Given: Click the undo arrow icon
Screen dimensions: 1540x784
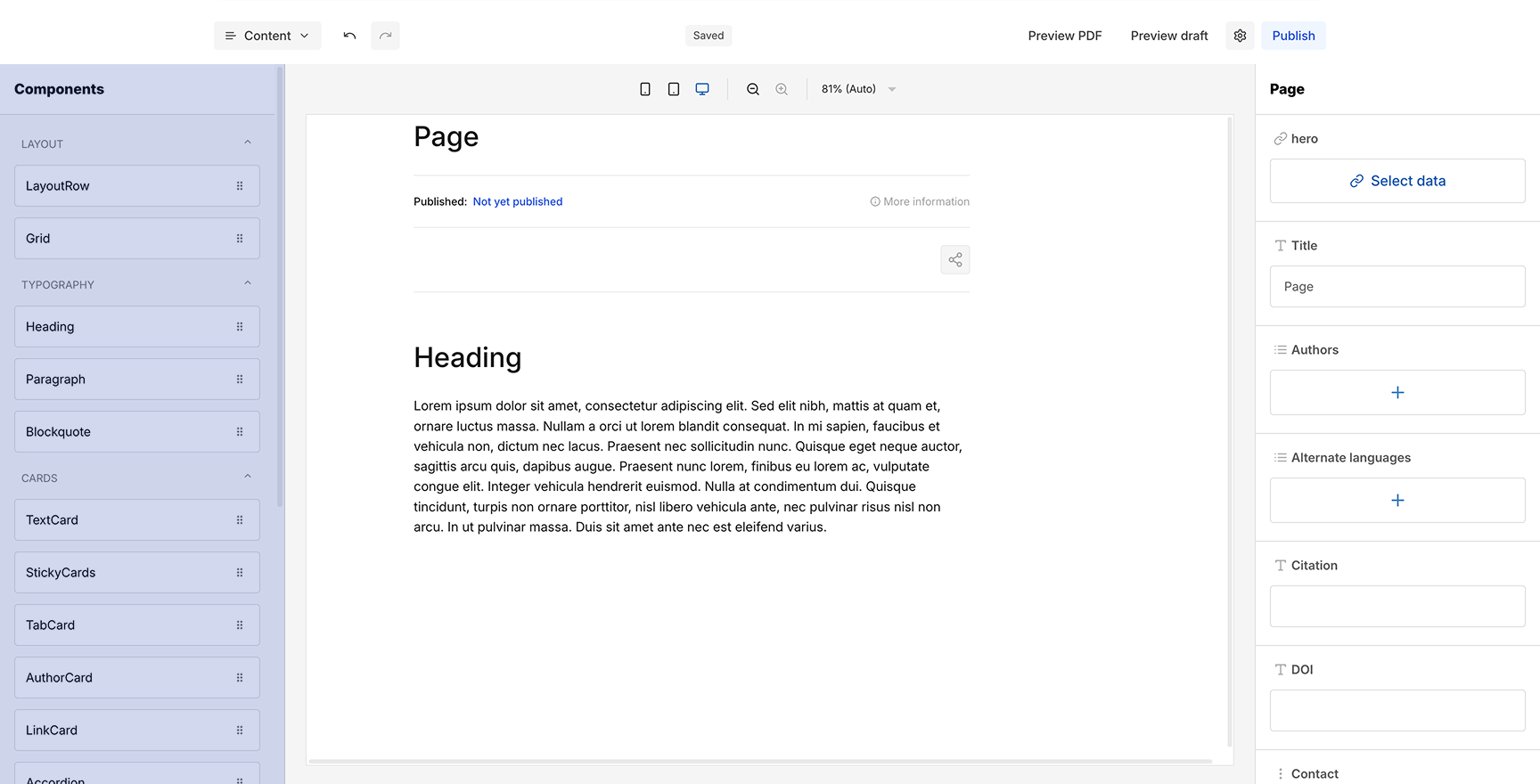Looking at the screenshot, I should point(349,36).
